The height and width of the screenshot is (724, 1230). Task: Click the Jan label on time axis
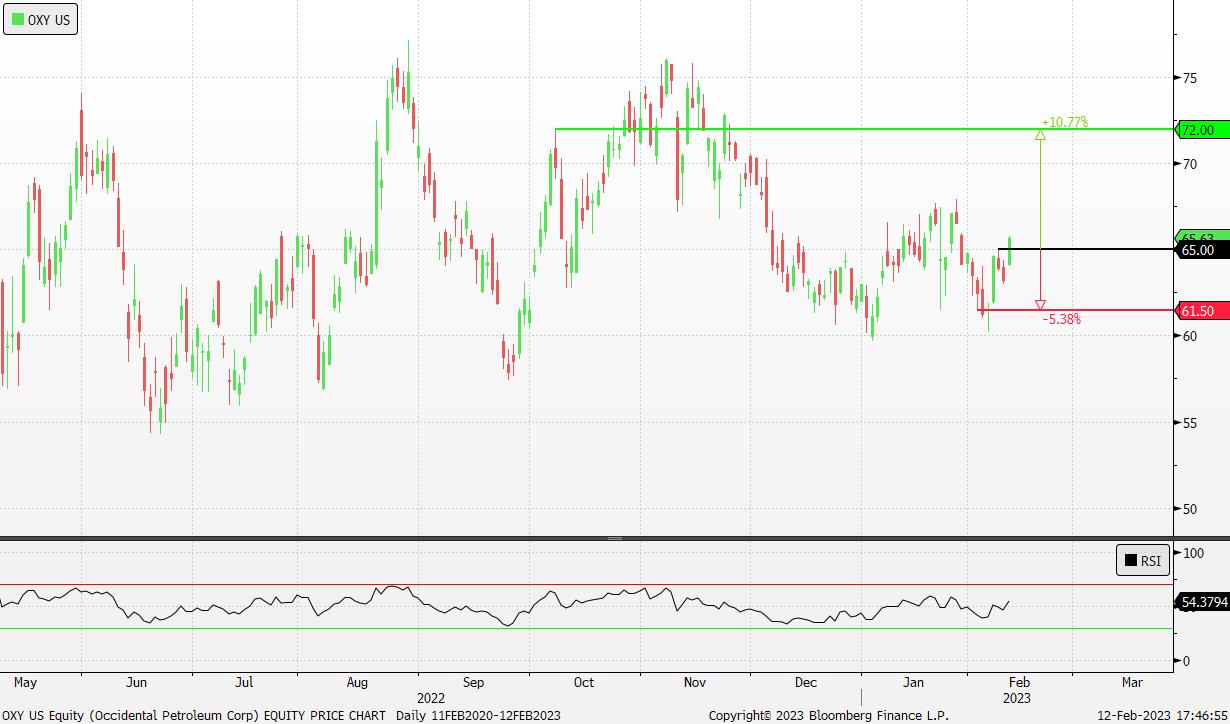913,683
